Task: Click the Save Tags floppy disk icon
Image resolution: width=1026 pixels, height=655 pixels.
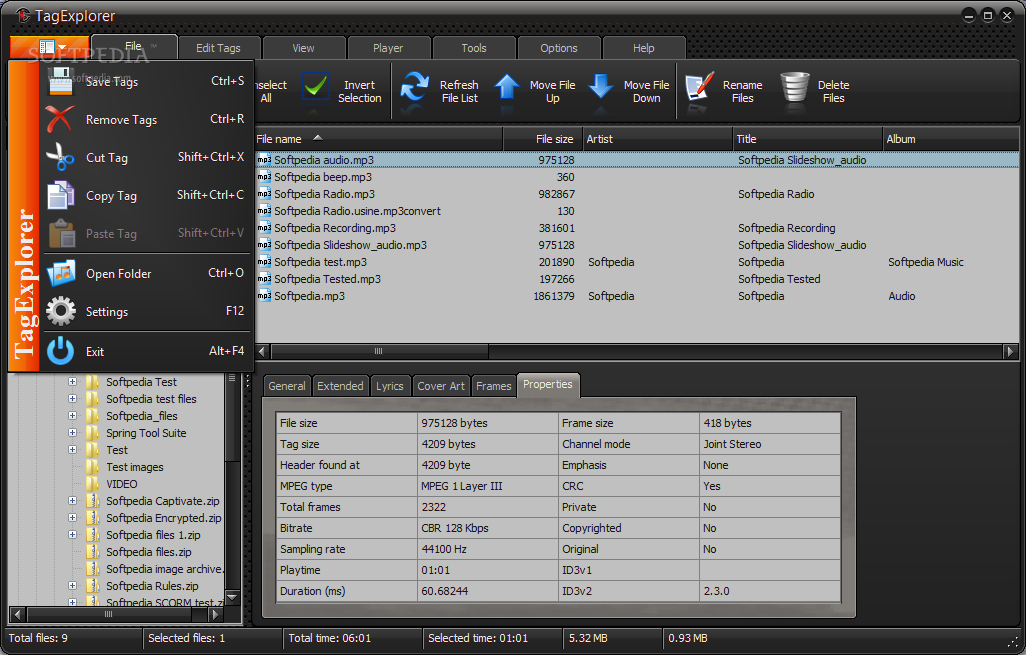Action: [x=61, y=82]
